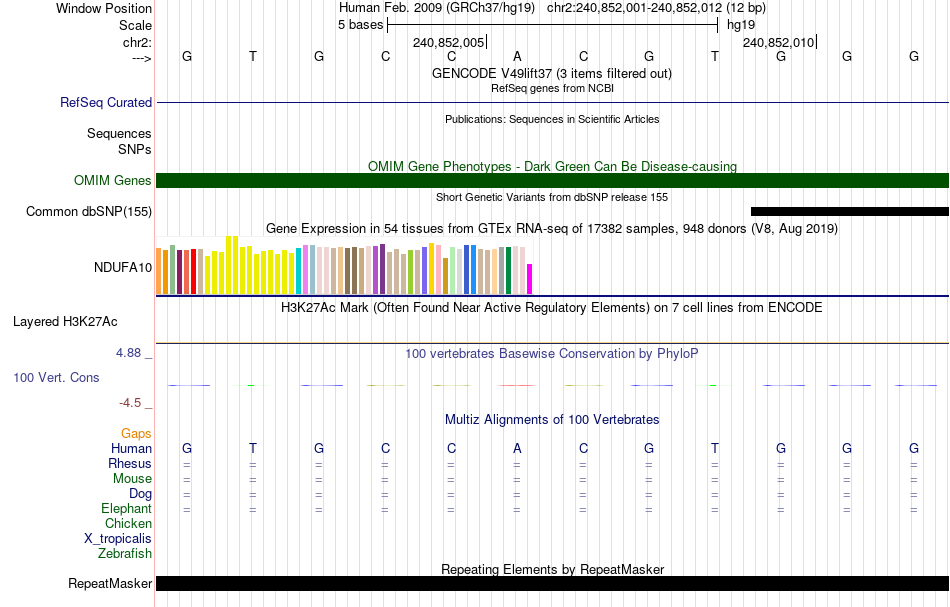This screenshot has height=607, width=950.
Task: Click base 'A' in the Human alignment row
Action: [517, 448]
